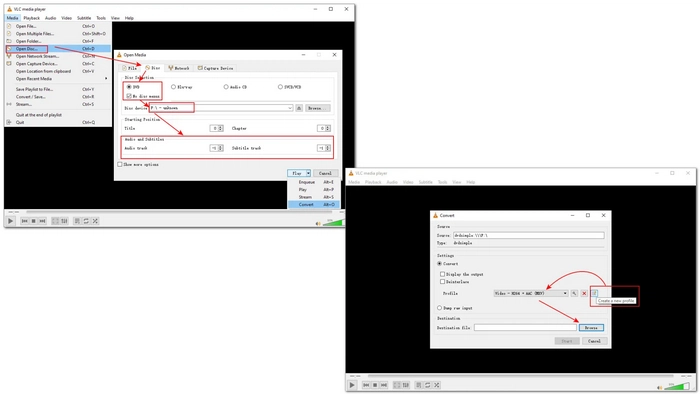
Task: Click previous track in window behind Open Media
Action: 25,221
